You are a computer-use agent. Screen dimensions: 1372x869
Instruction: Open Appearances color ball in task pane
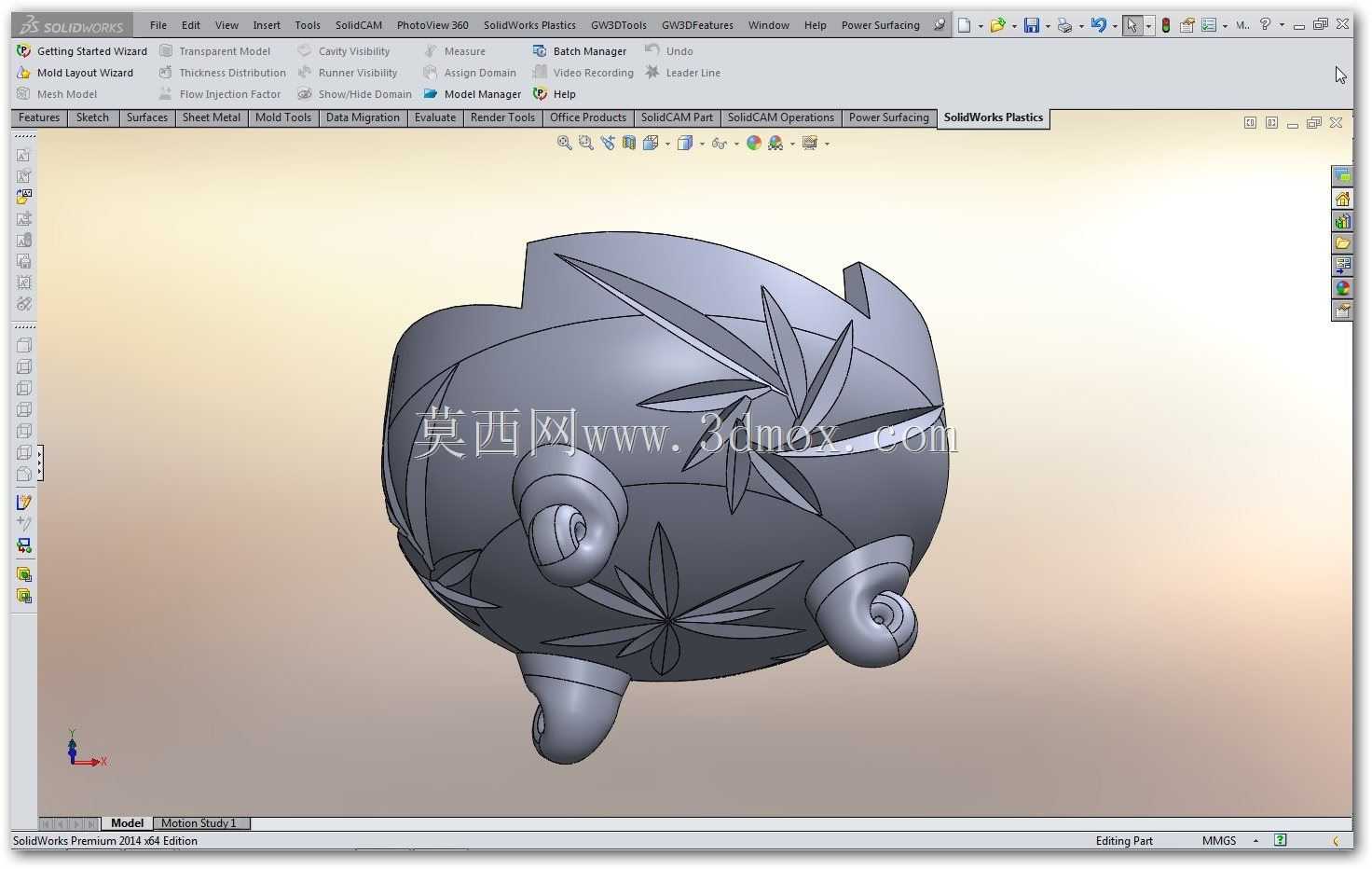click(x=1342, y=288)
